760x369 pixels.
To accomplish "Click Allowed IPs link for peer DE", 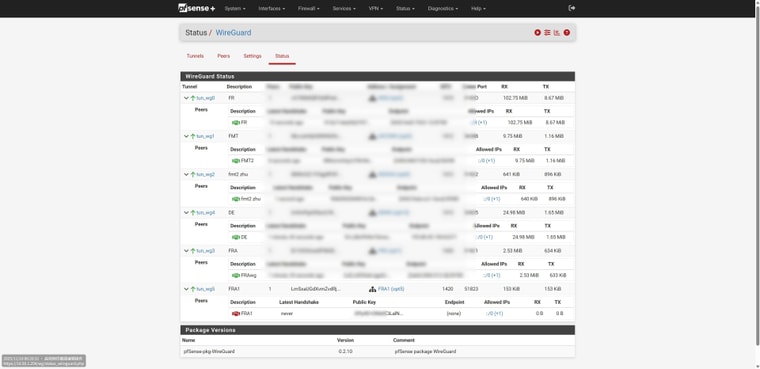I will 484,237.
